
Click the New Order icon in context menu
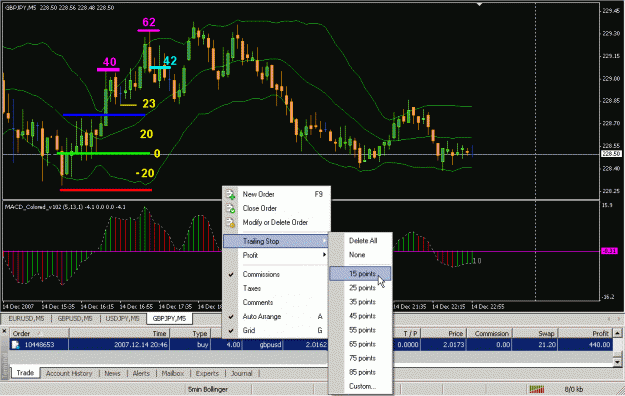[230, 195]
